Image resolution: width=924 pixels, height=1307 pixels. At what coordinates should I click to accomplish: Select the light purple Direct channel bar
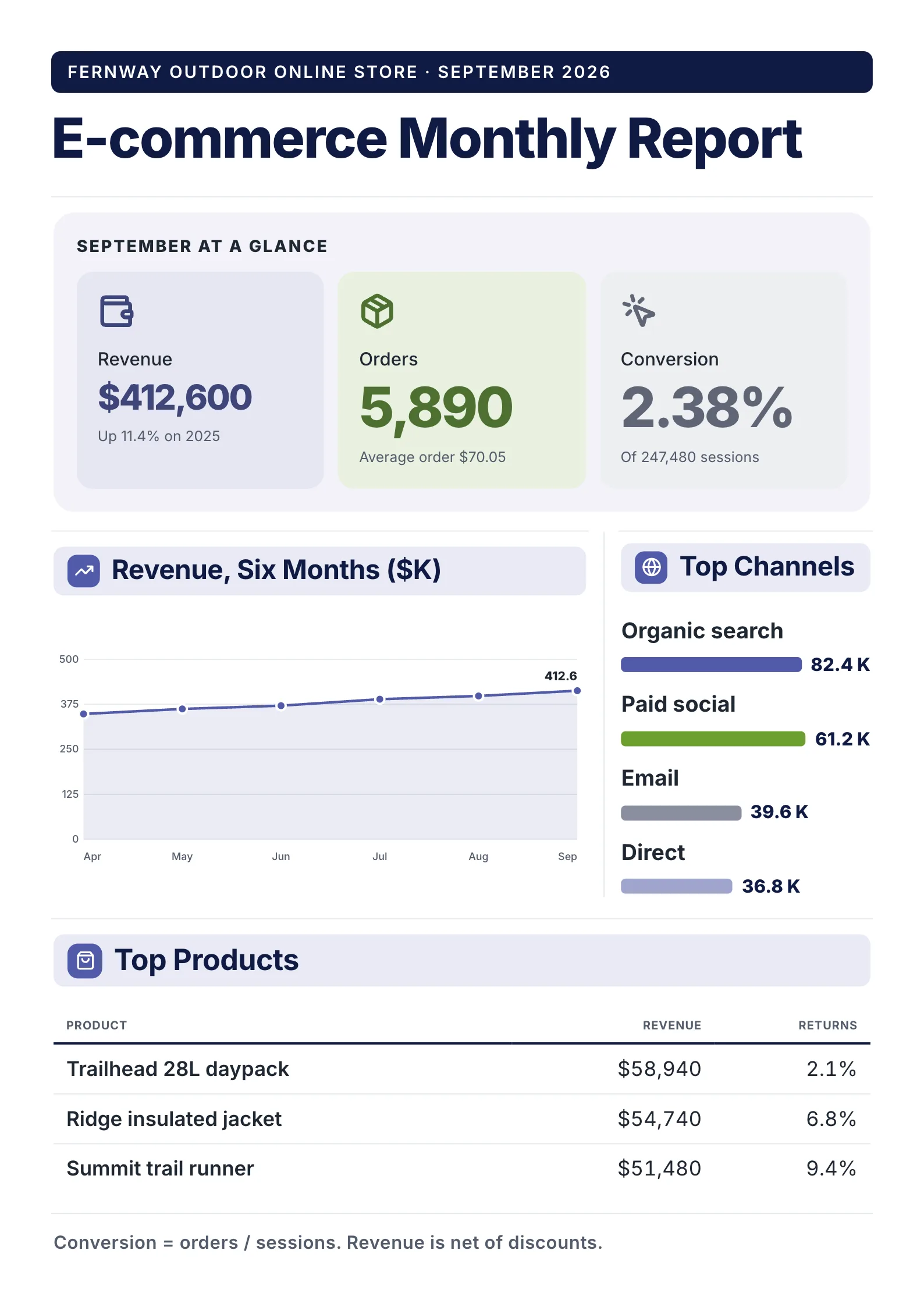676,886
